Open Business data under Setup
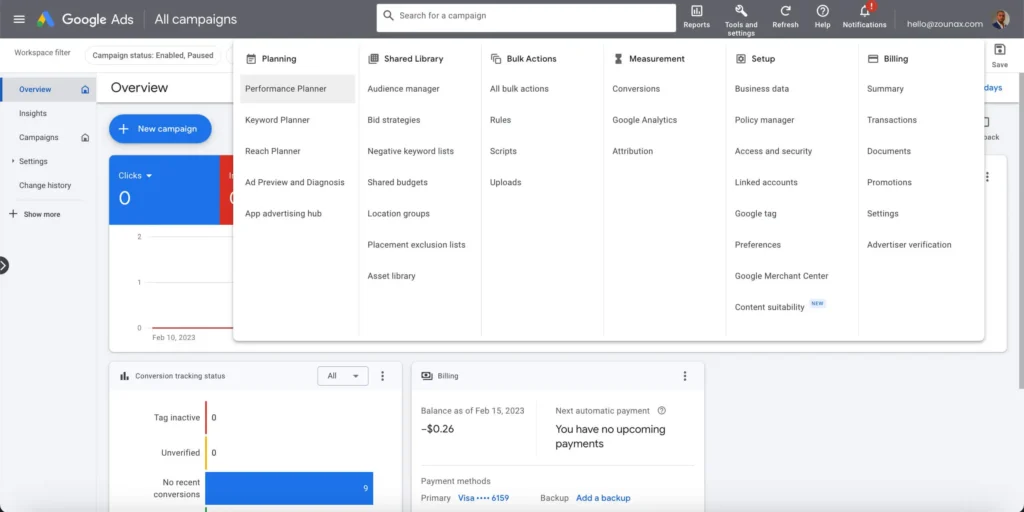The width and height of the screenshot is (1024, 512). coord(761,89)
